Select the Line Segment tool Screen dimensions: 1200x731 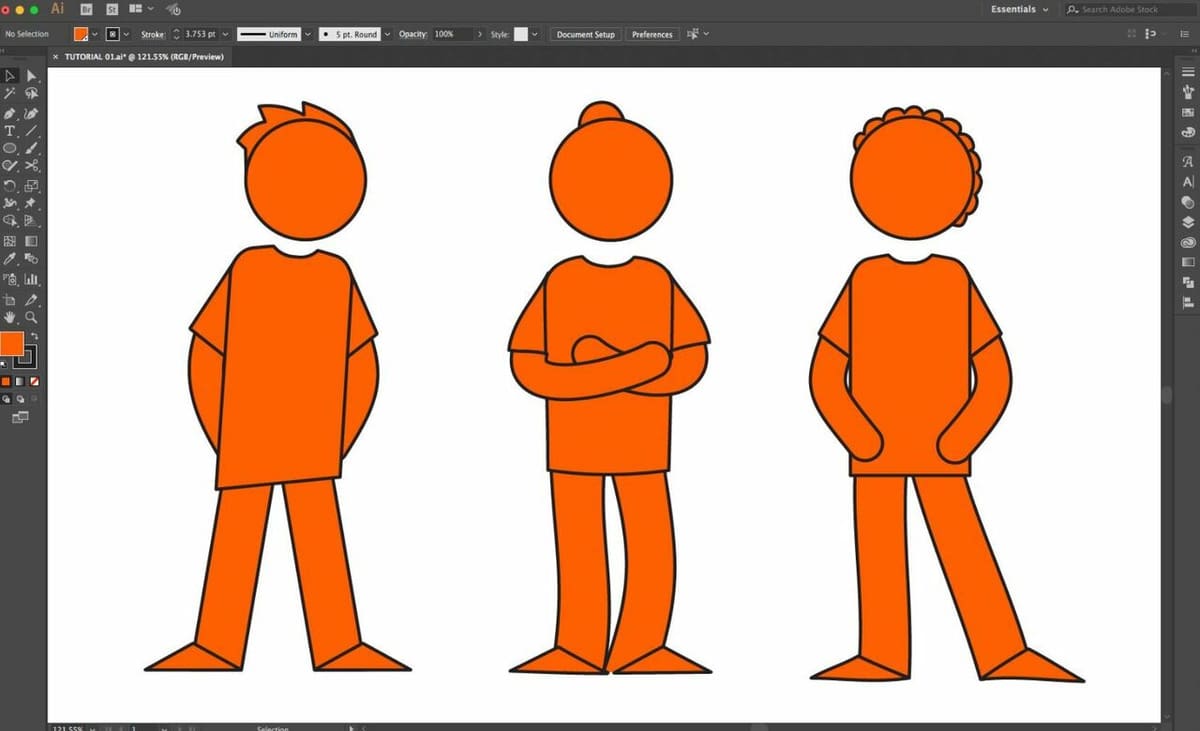click(x=32, y=131)
